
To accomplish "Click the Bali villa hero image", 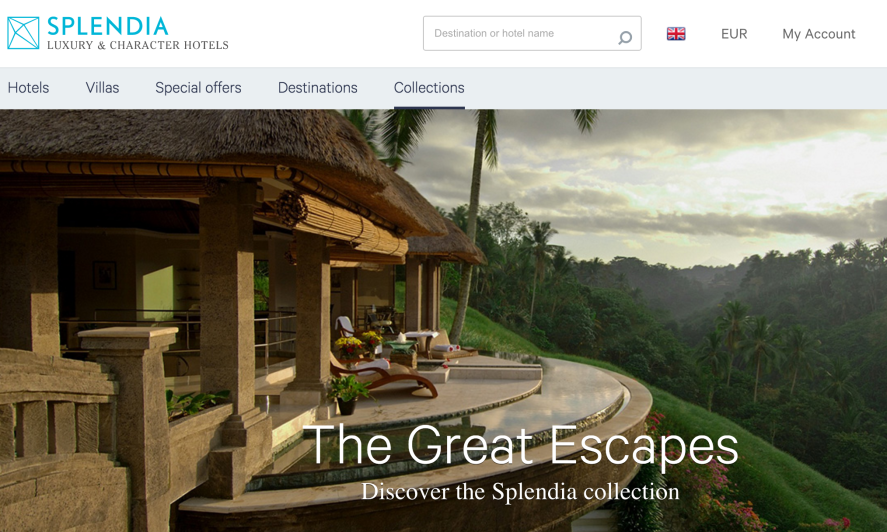I will point(444,320).
